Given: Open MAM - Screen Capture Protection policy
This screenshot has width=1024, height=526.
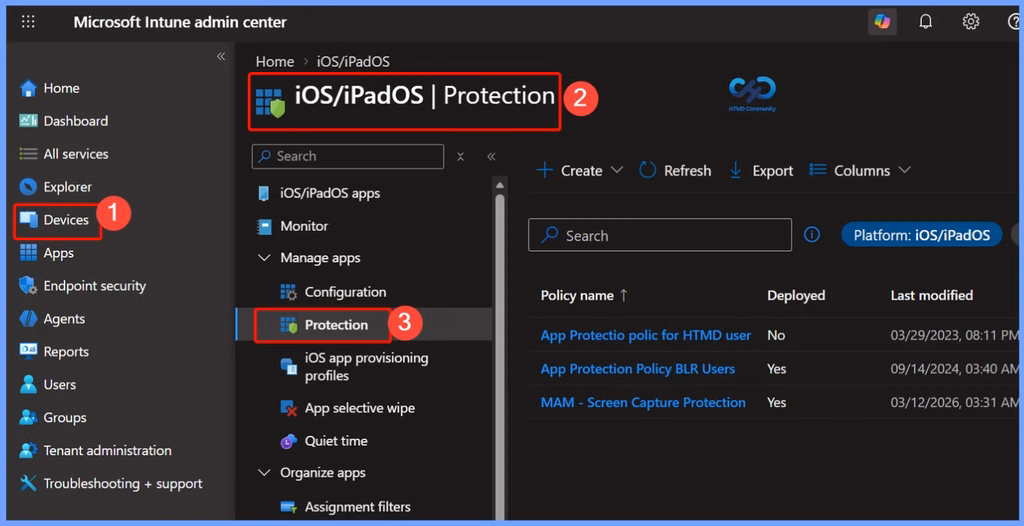Looking at the screenshot, I should 643,403.
